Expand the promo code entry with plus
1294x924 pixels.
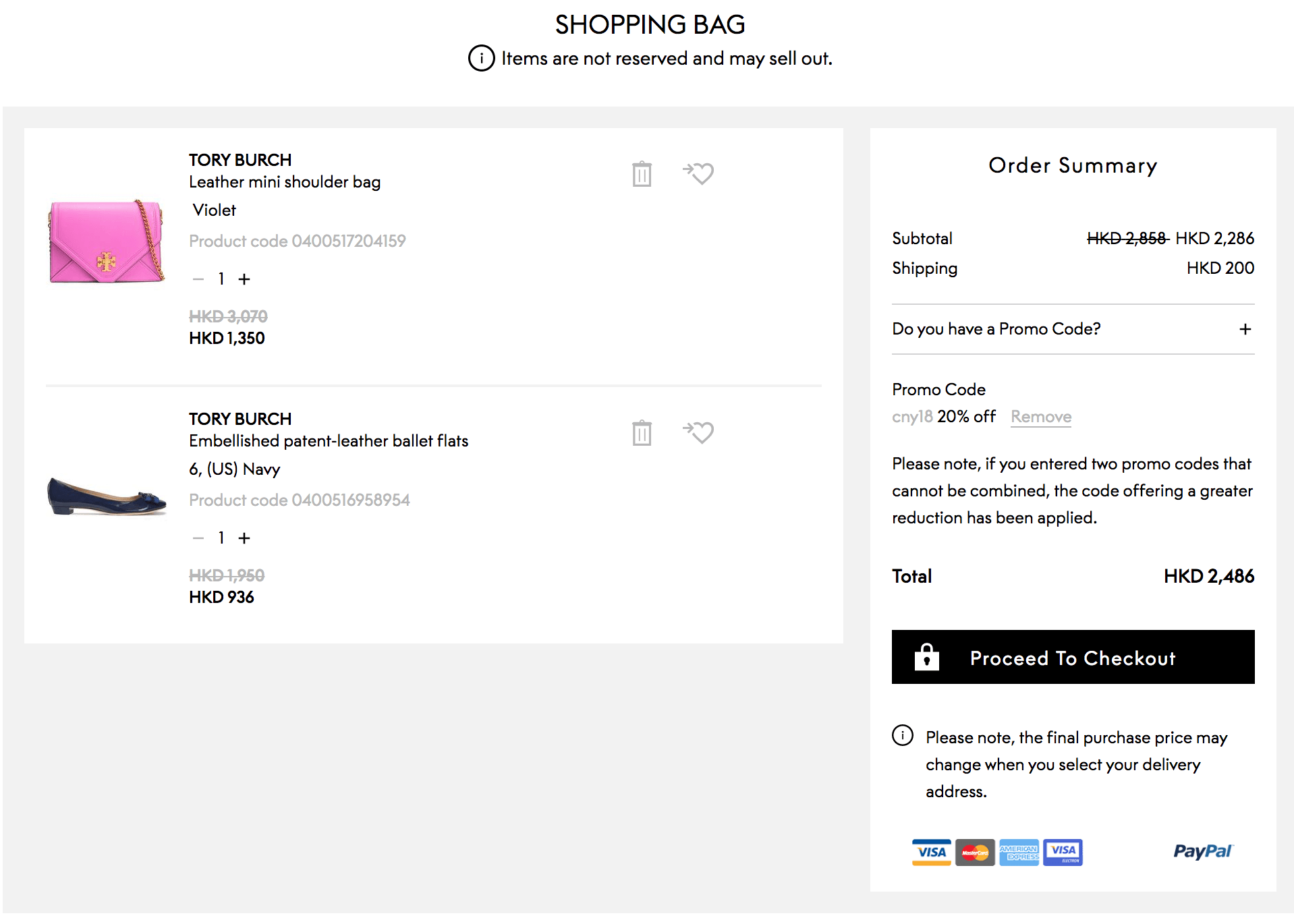pos(1245,329)
